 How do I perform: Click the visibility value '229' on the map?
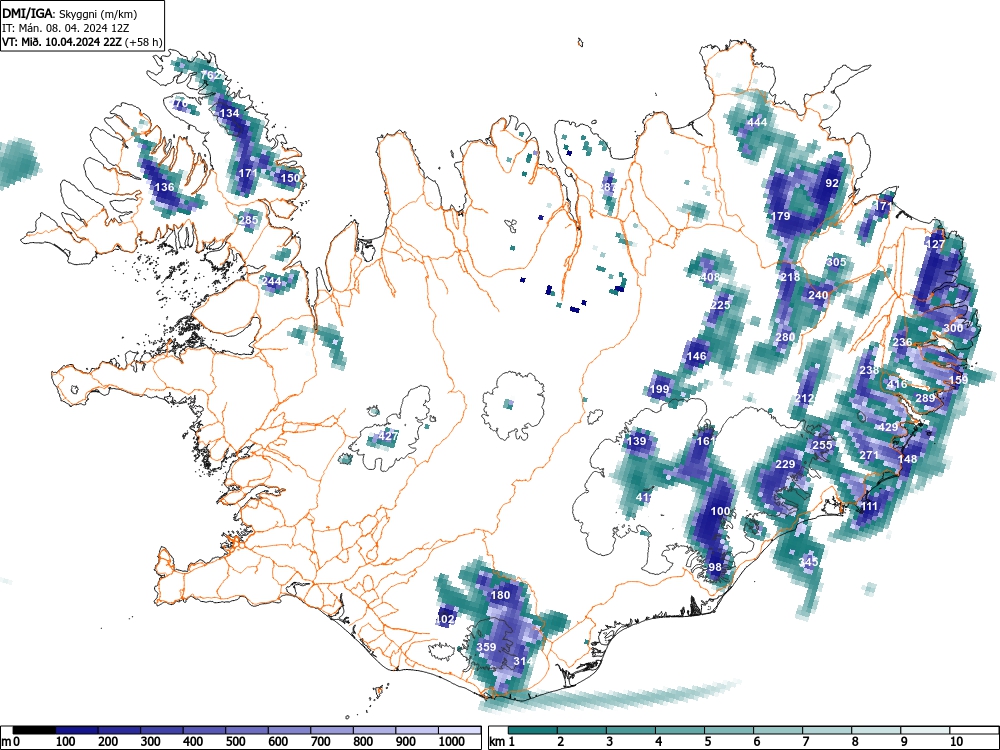pos(785,464)
